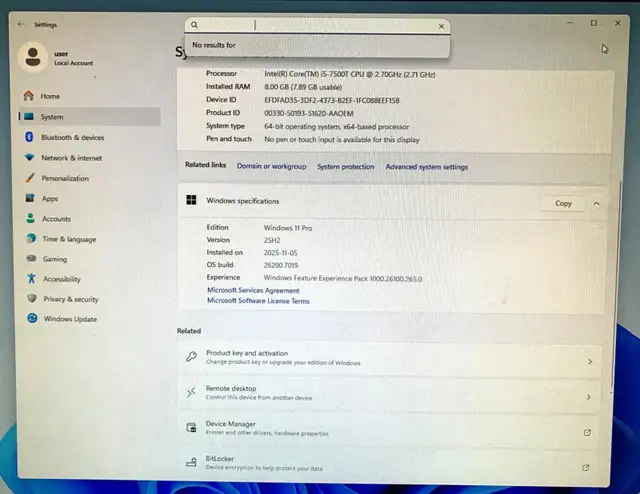640x494 pixels.
Task: Click the Home sidebar icon
Action: [29, 96]
